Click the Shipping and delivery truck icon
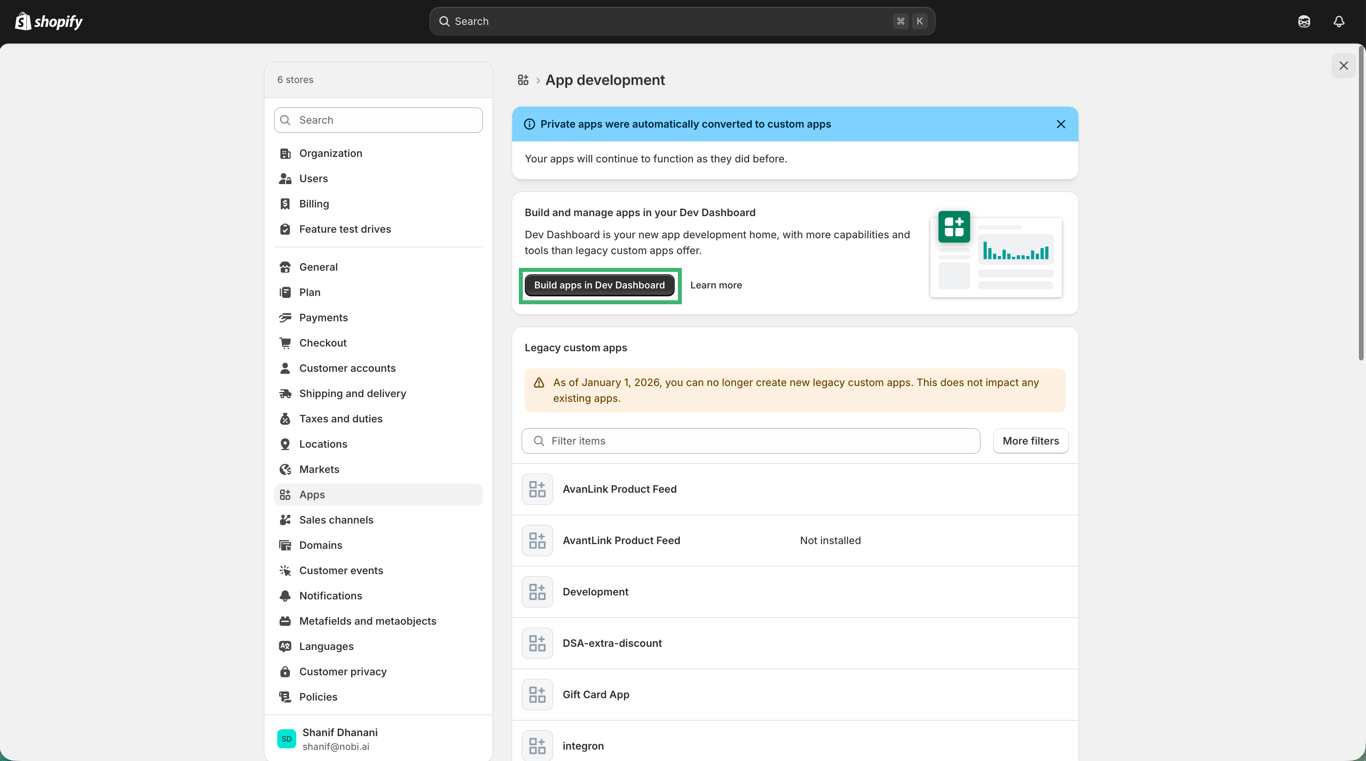 pos(285,394)
